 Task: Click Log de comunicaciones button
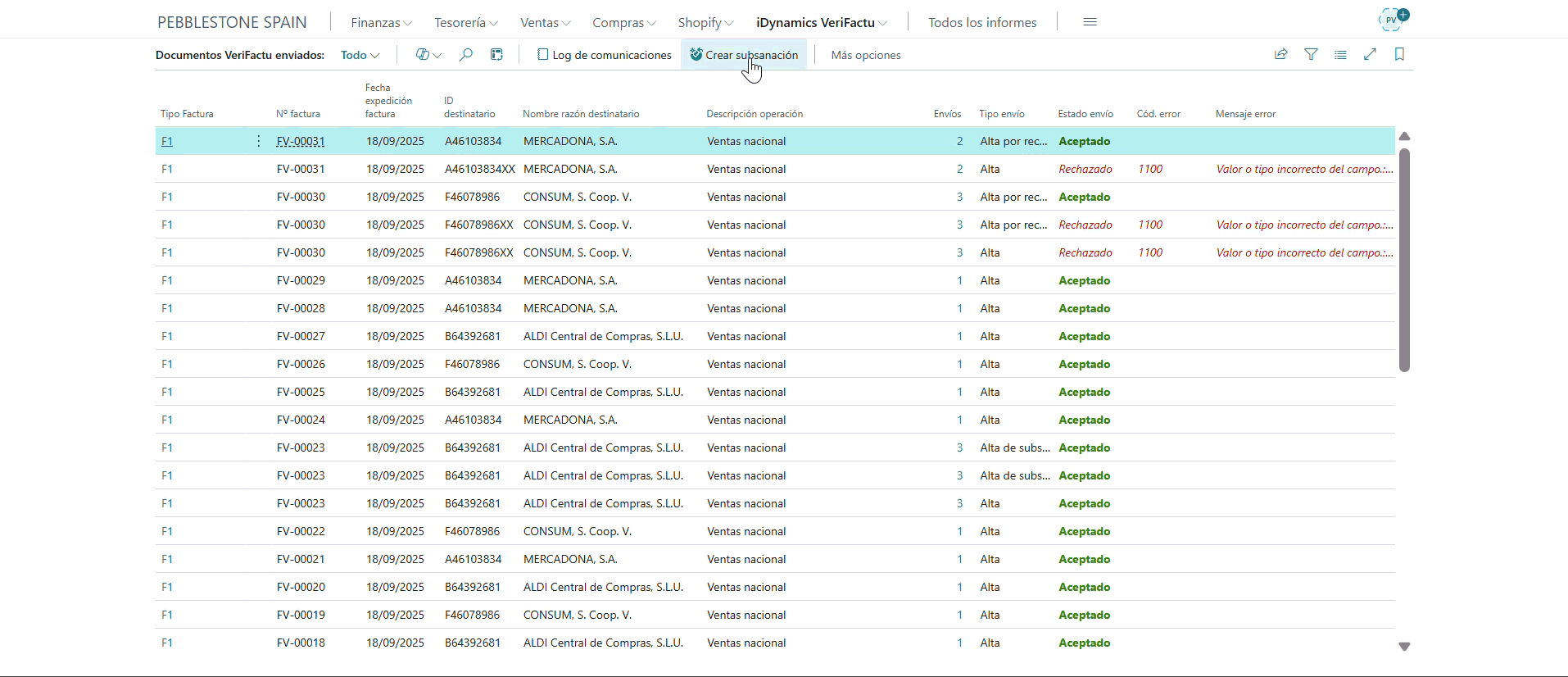tap(605, 55)
